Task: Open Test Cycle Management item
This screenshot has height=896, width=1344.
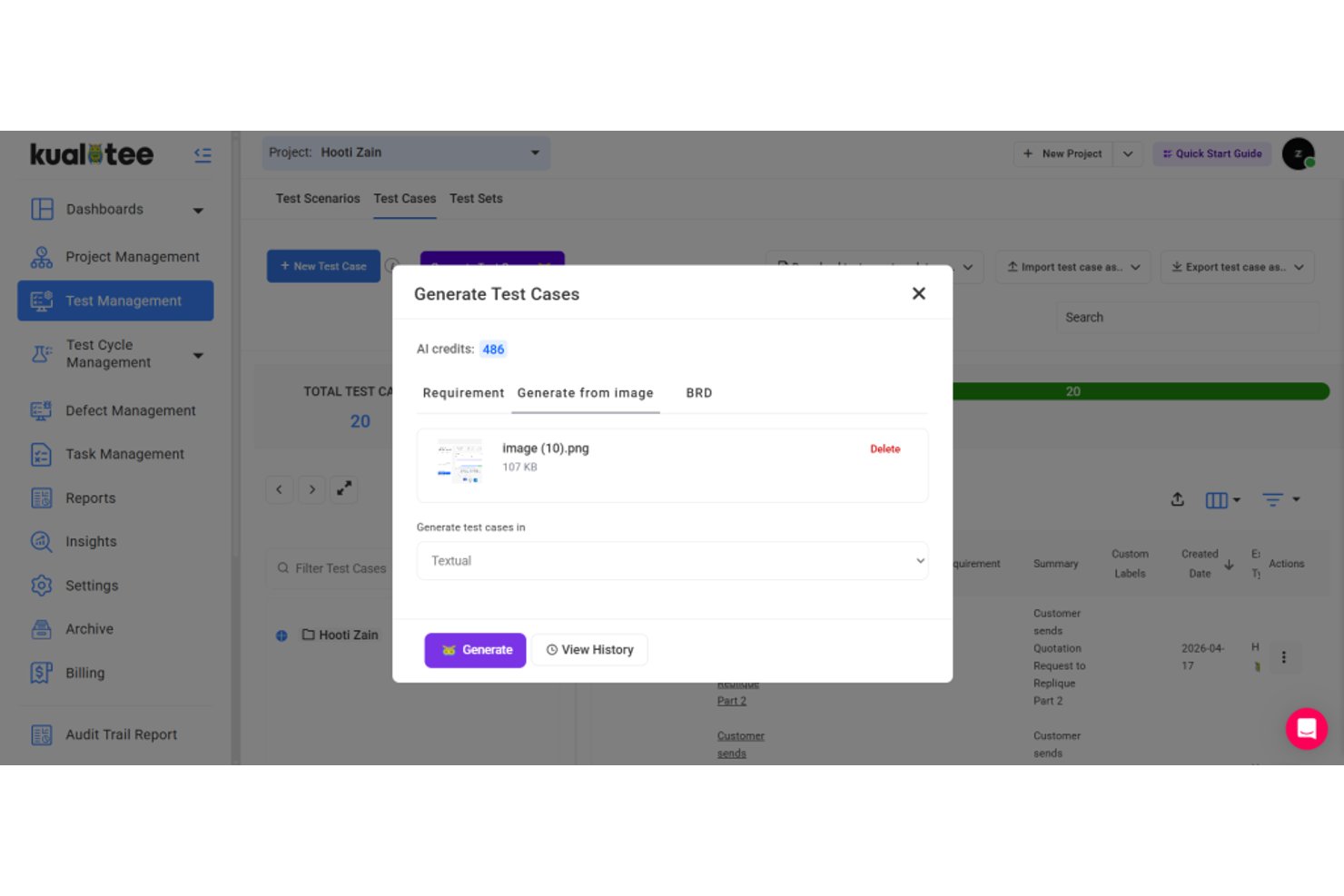Action: [x=108, y=354]
